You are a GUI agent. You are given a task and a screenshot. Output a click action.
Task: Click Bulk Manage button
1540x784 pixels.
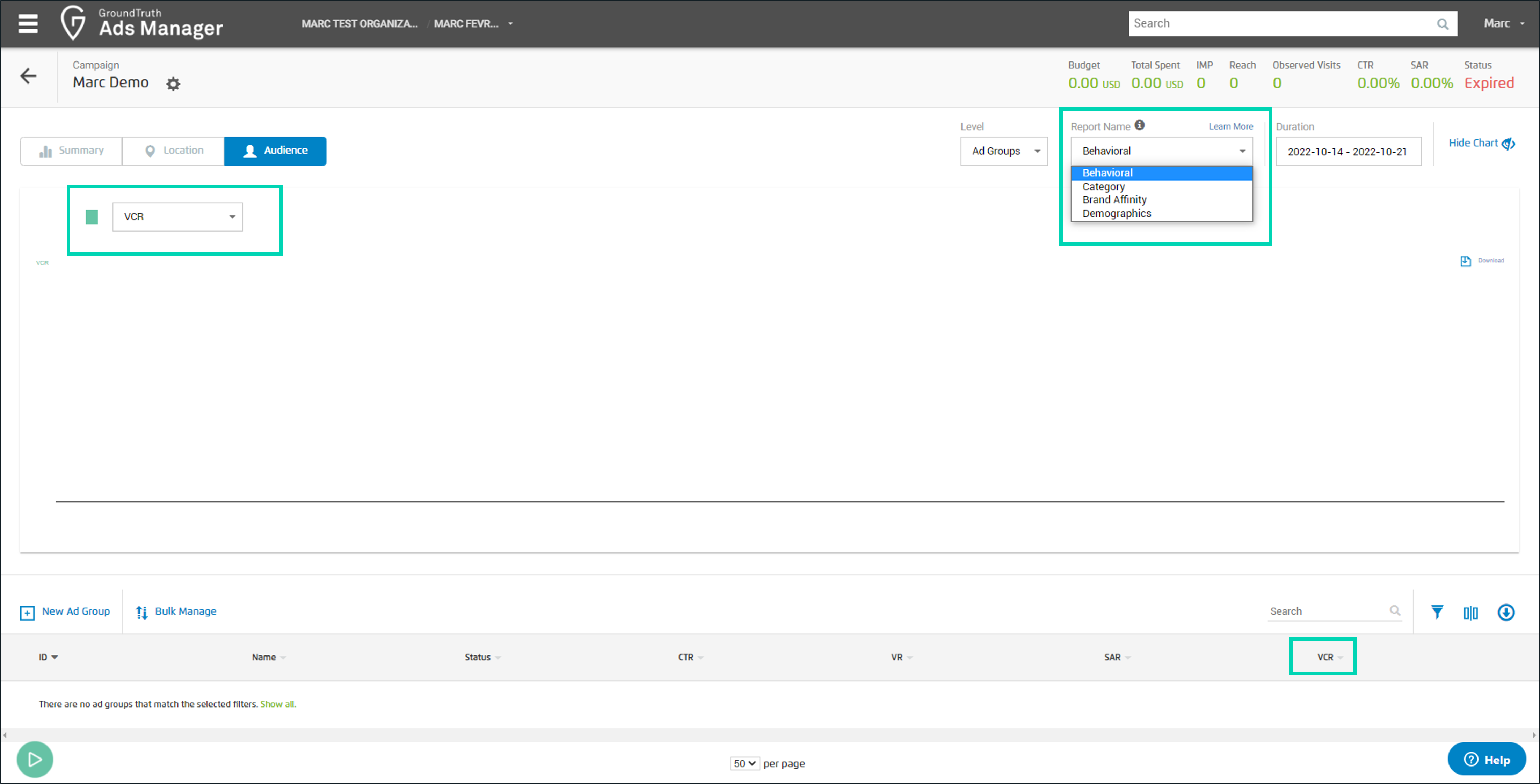point(176,611)
